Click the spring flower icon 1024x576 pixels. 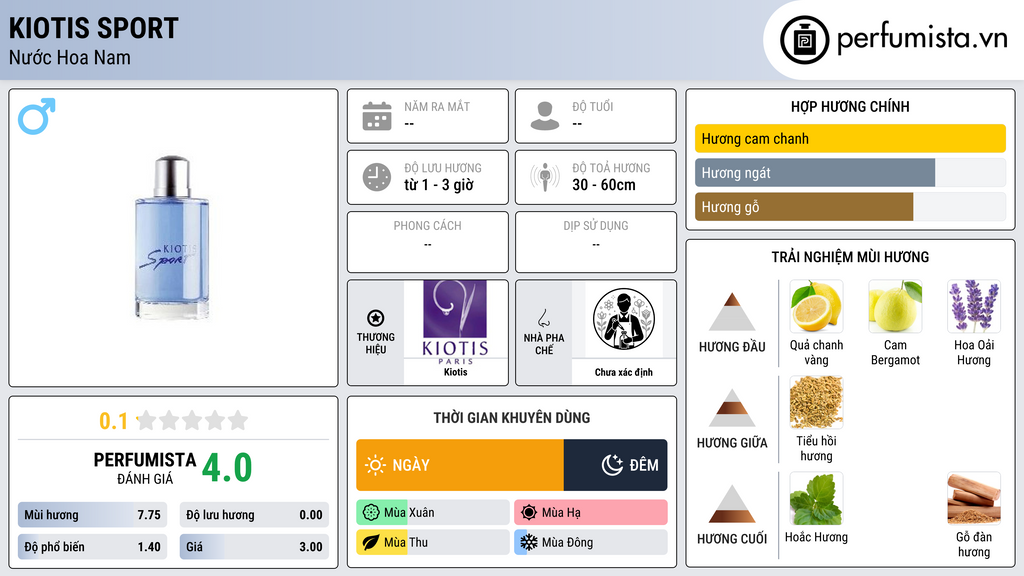371,513
